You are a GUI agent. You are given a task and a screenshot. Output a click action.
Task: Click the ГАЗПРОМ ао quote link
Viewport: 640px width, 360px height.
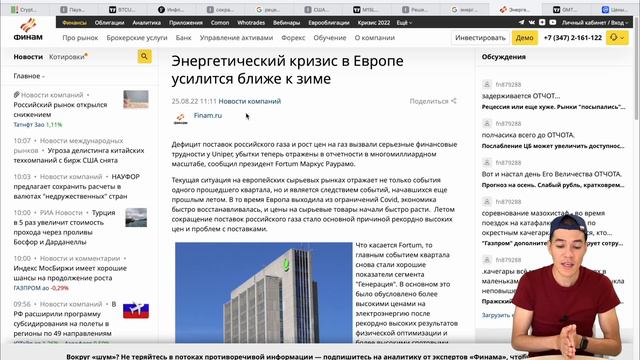pos(41,288)
